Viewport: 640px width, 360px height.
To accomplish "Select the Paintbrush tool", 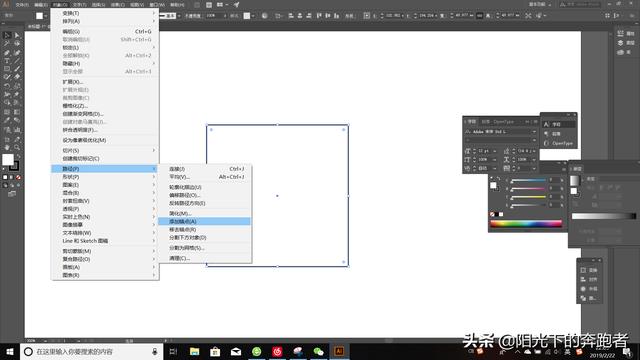I will pos(17,69).
